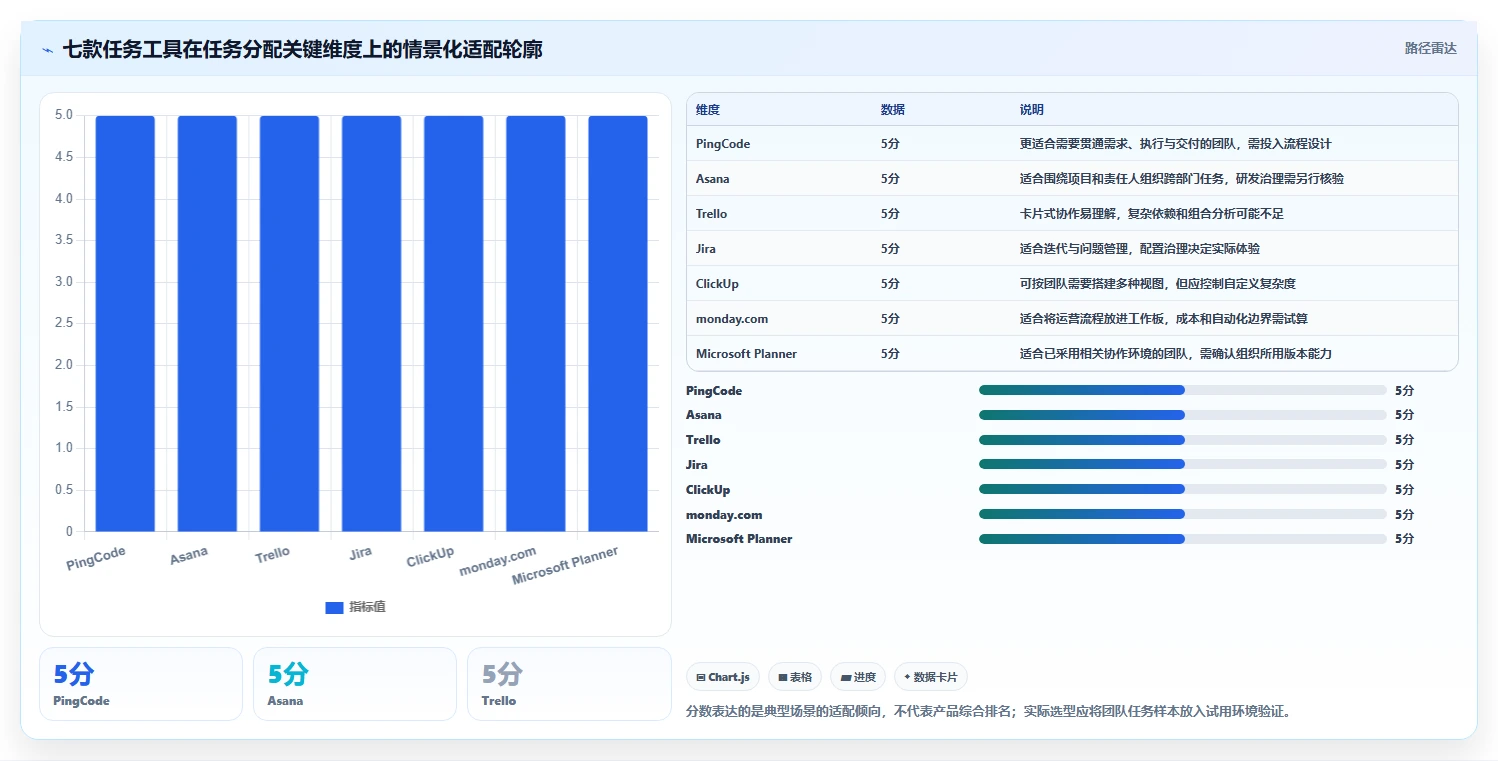Click the Microsoft Planner progress bar
1498x761 pixels.
[x=1182, y=538]
